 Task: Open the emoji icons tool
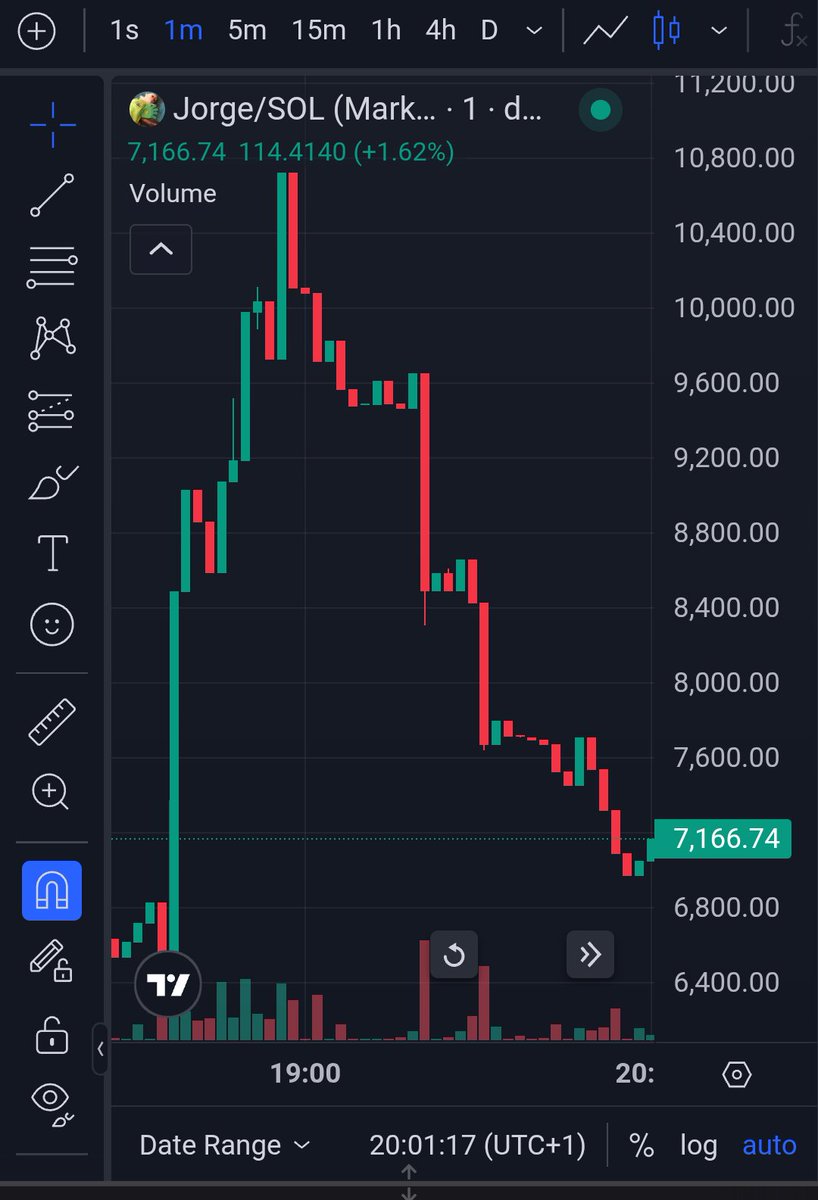pyautogui.click(x=52, y=625)
